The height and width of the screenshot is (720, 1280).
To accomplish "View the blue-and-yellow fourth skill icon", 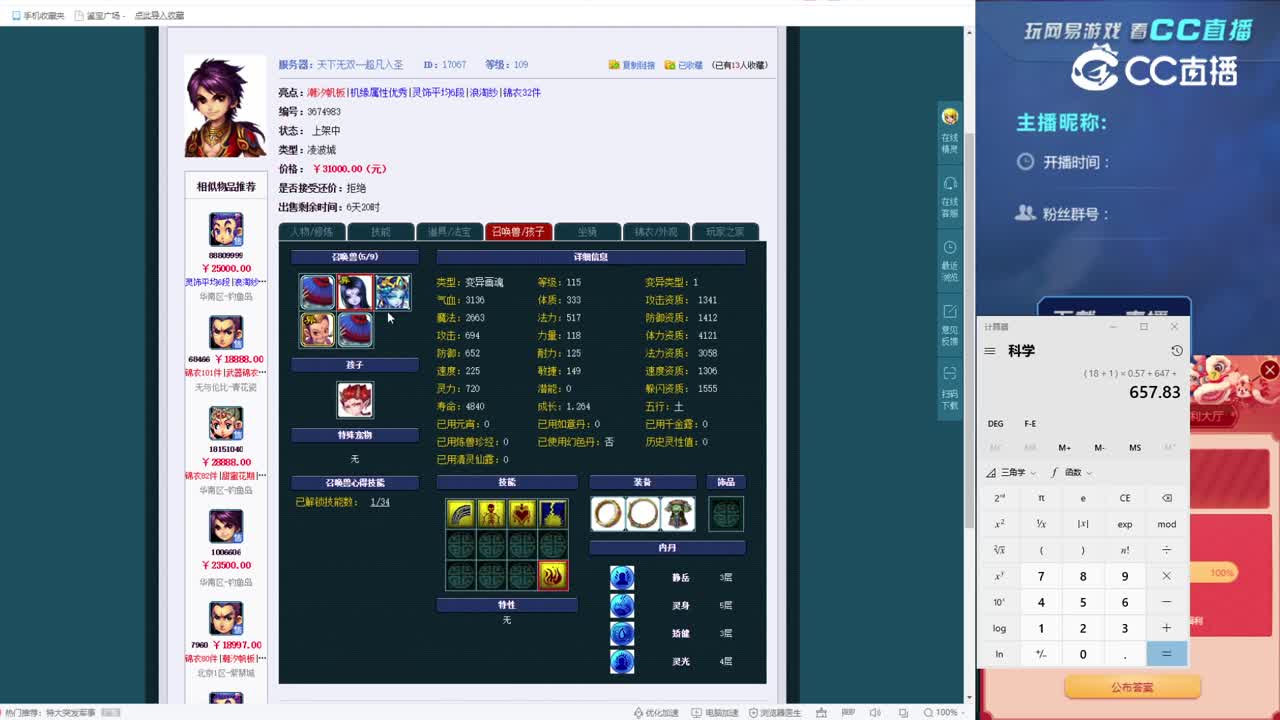I will click(x=553, y=514).
